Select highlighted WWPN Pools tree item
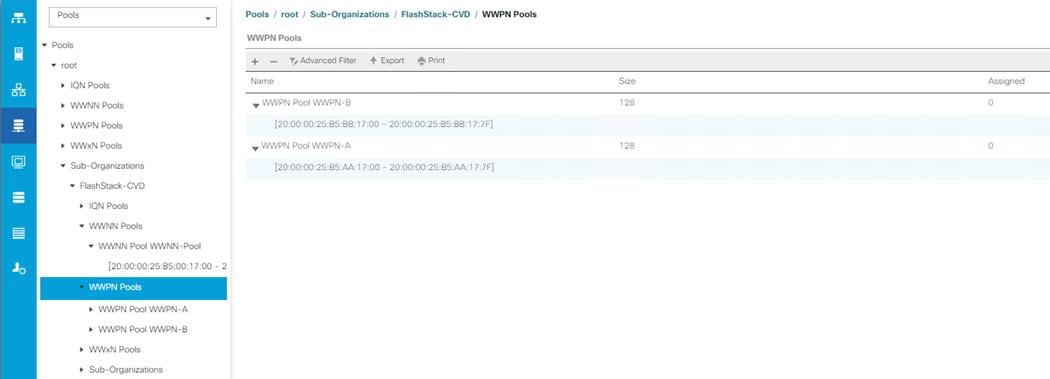This screenshot has width=1050, height=379. tap(133, 287)
